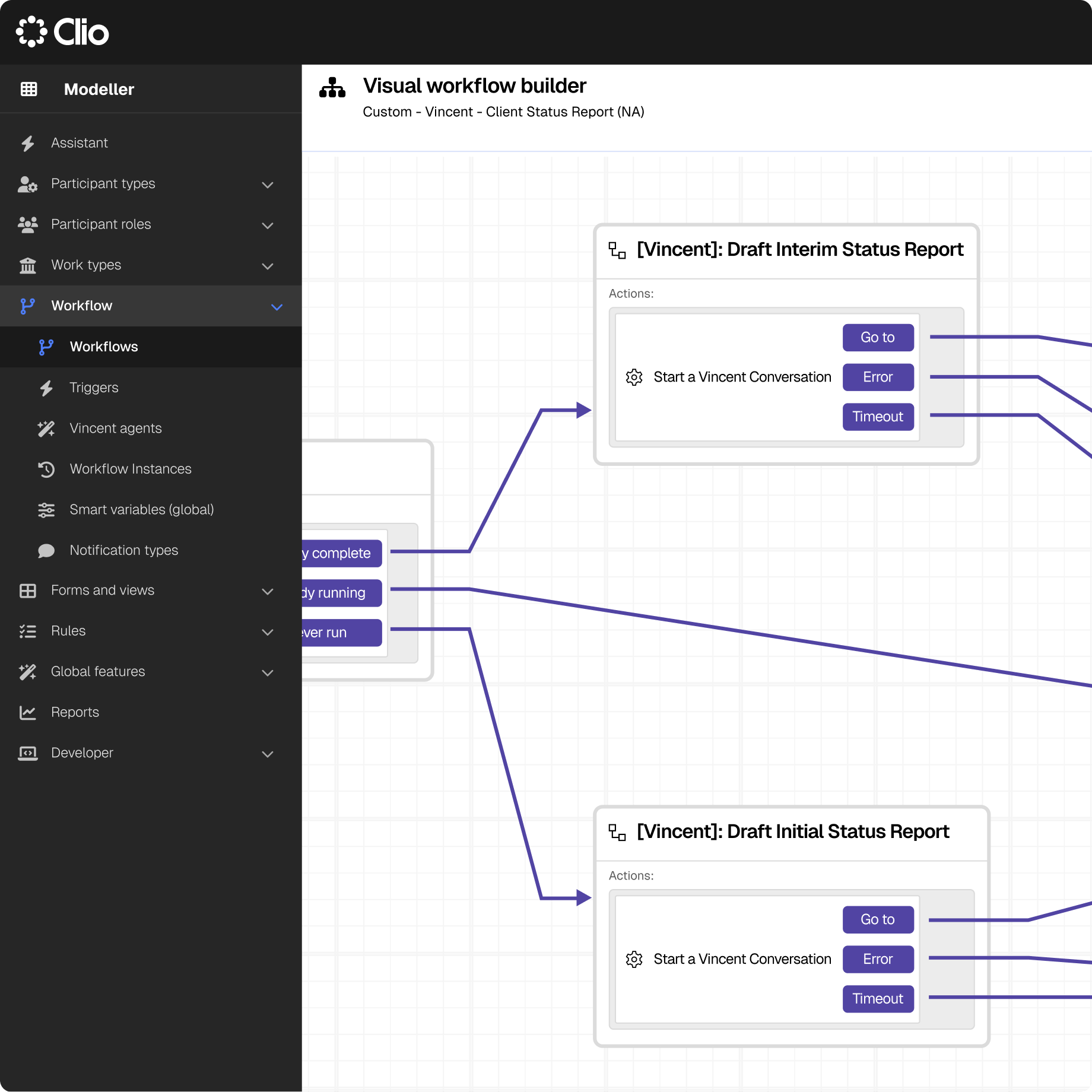Click Error in Draft Interim Status Report
This screenshot has width=1092, height=1092.
click(878, 377)
